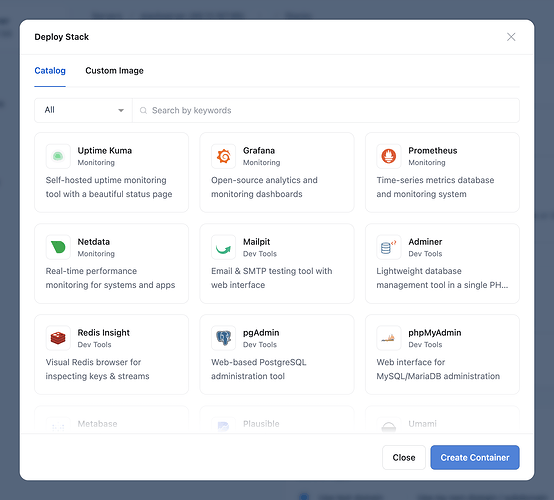This screenshot has width=554, height=500.
Task: Click the Prometheus flame logo icon
Action: (389, 156)
